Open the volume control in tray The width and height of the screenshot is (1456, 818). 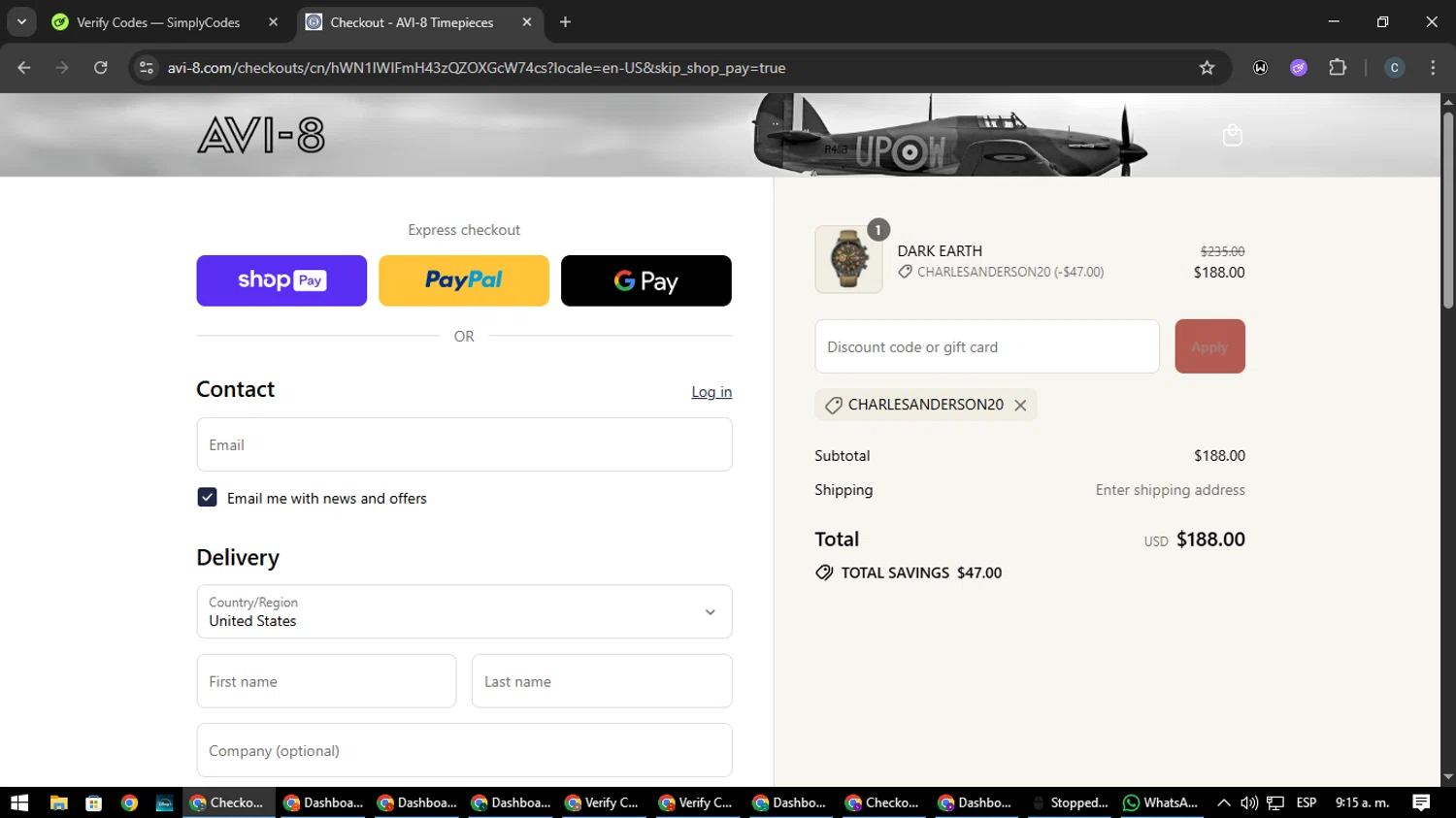click(1249, 802)
